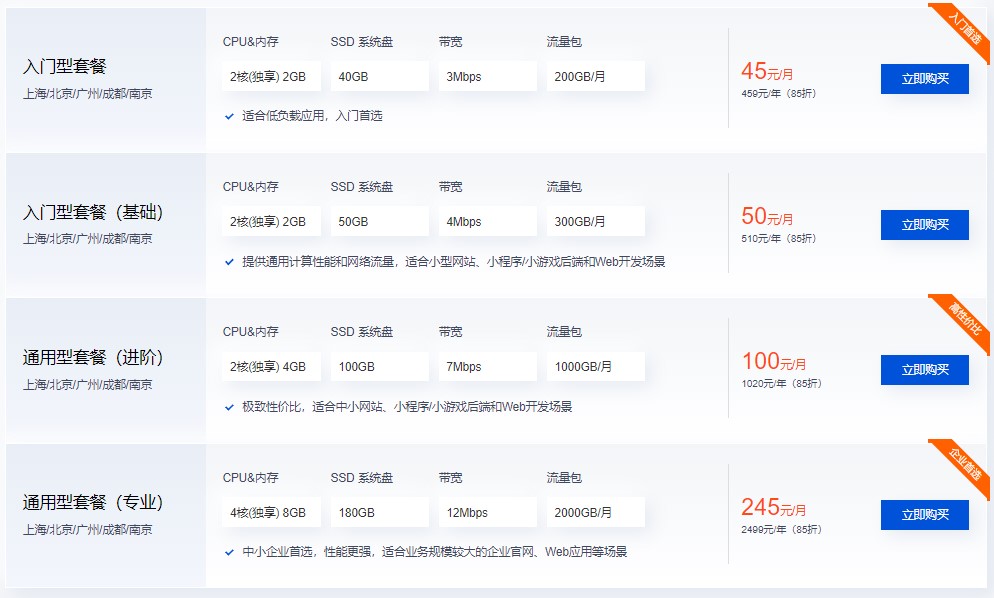Screen dimensions: 994x598
Task: Select the 通用型套餐（进阶）title
Action: coord(93,357)
